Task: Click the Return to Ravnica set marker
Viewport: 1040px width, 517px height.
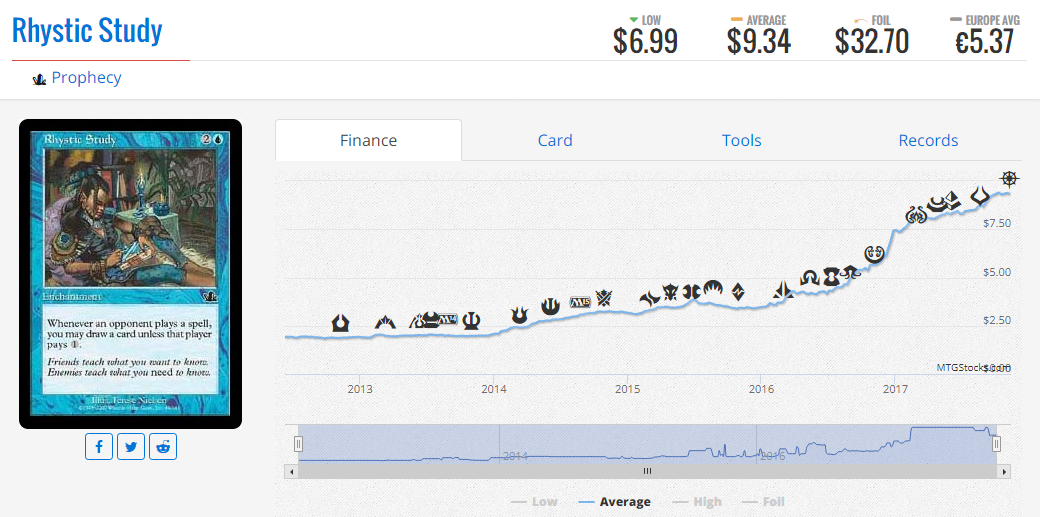Action: (340, 323)
